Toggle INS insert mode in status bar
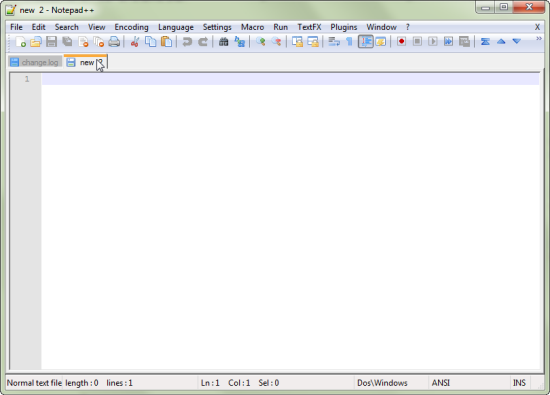 coord(519,383)
